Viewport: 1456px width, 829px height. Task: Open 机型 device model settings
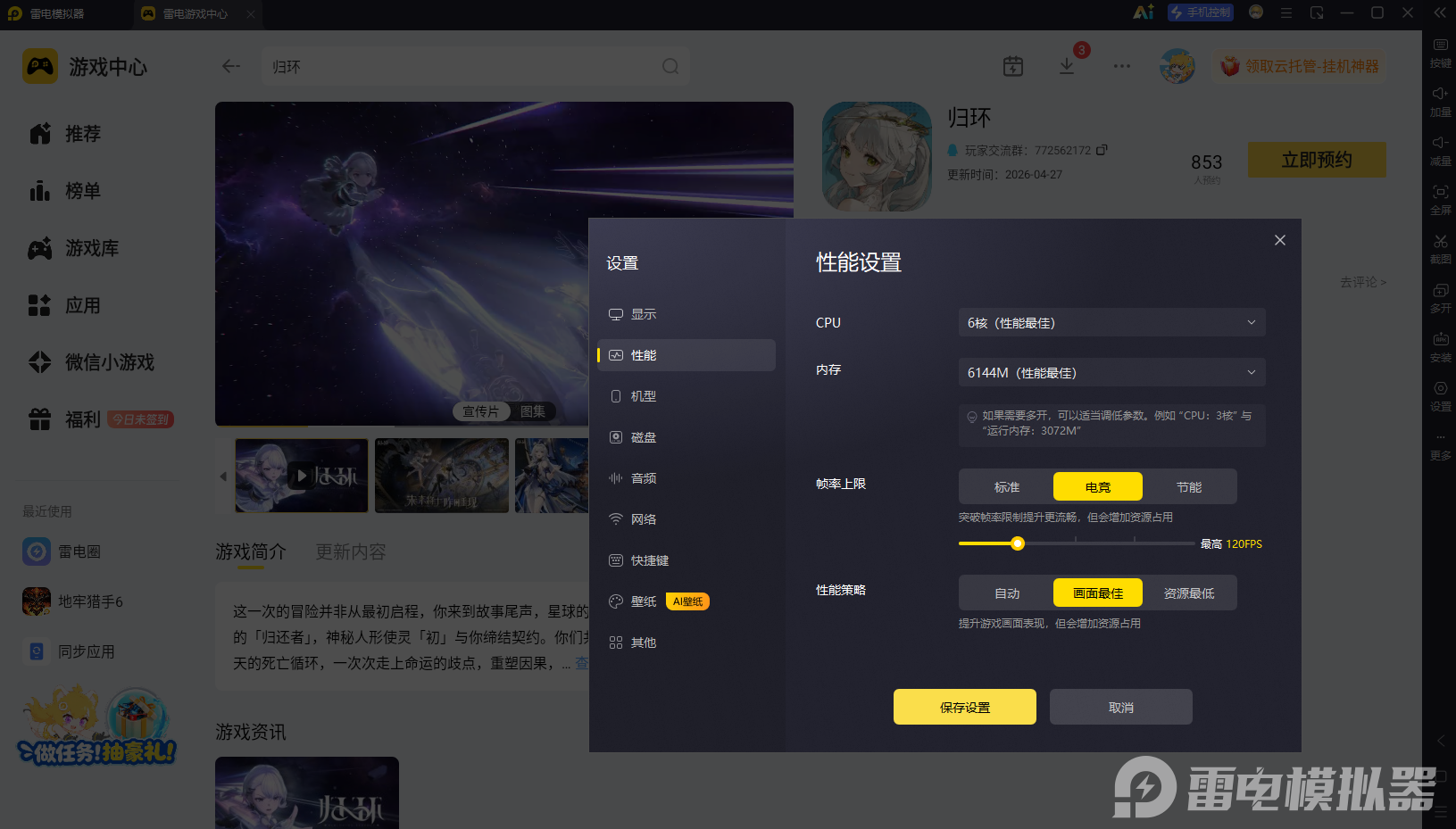click(x=686, y=396)
